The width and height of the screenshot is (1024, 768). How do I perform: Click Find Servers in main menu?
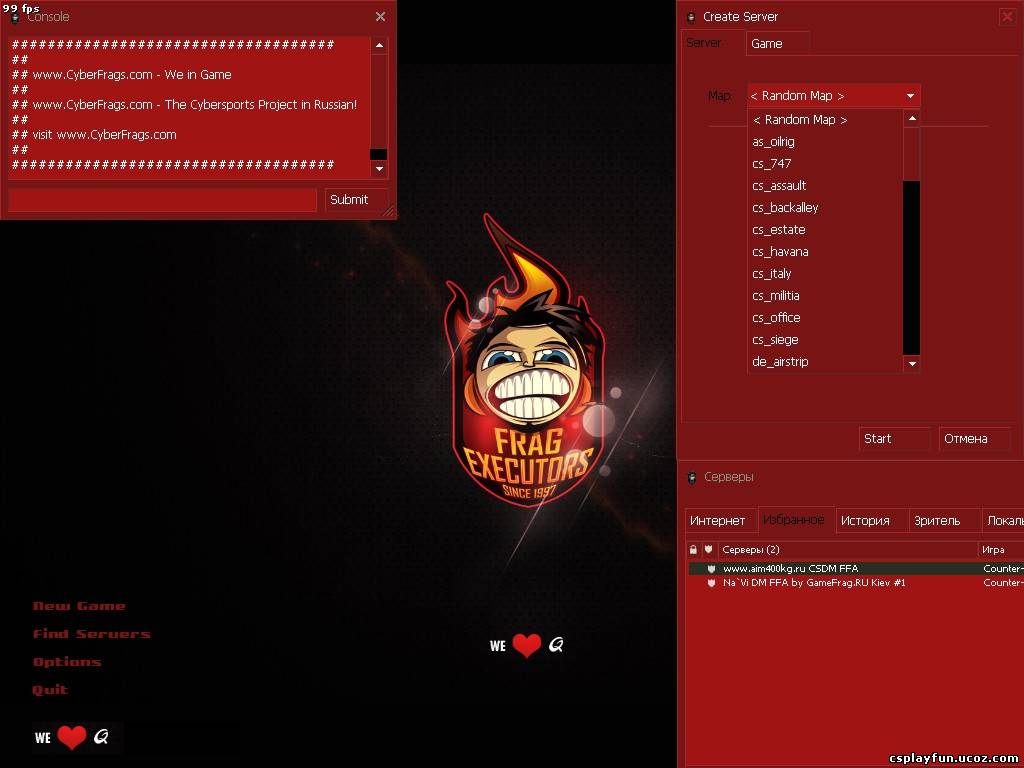point(91,634)
